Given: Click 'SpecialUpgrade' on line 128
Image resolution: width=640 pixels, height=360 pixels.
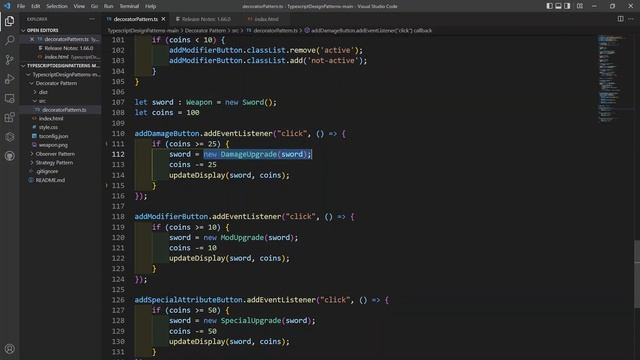Looking at the screenshot, I should (251, 321).
